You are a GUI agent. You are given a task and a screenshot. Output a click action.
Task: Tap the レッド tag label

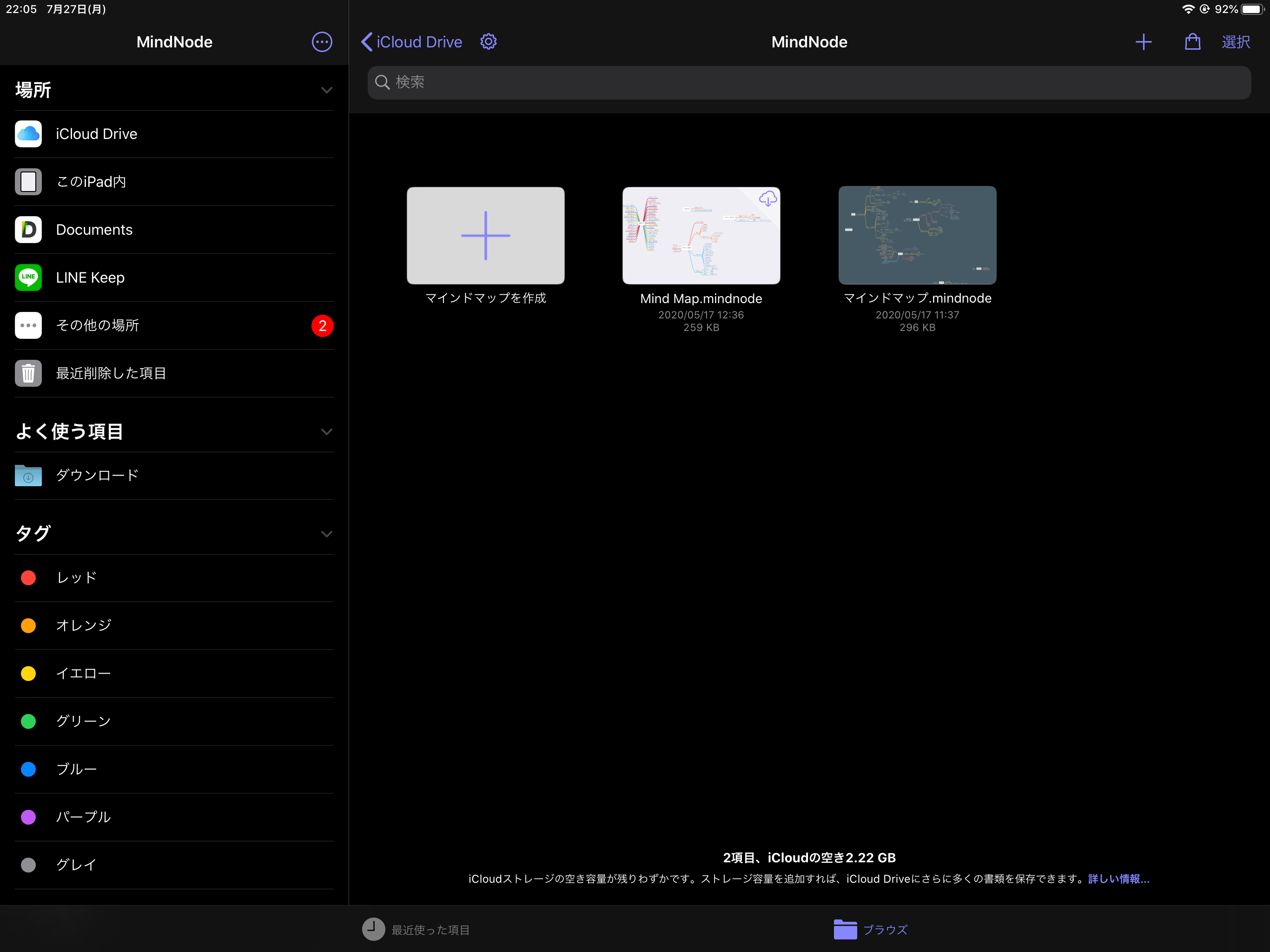[x=76, y=578]
